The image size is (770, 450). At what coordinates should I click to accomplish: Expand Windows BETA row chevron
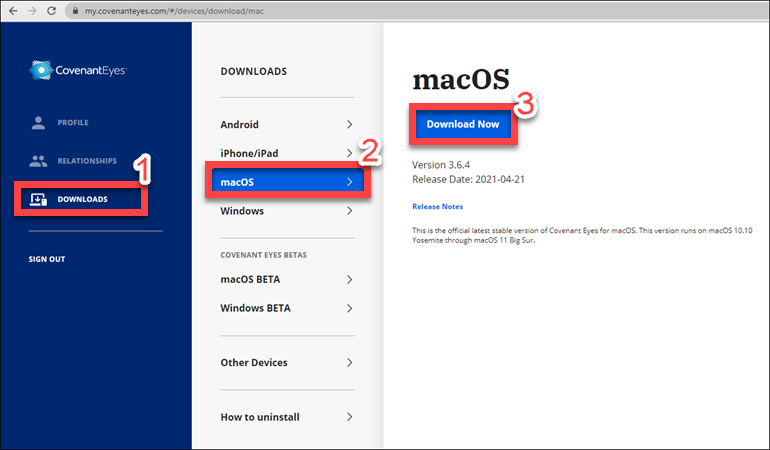(x=350, y=308)
